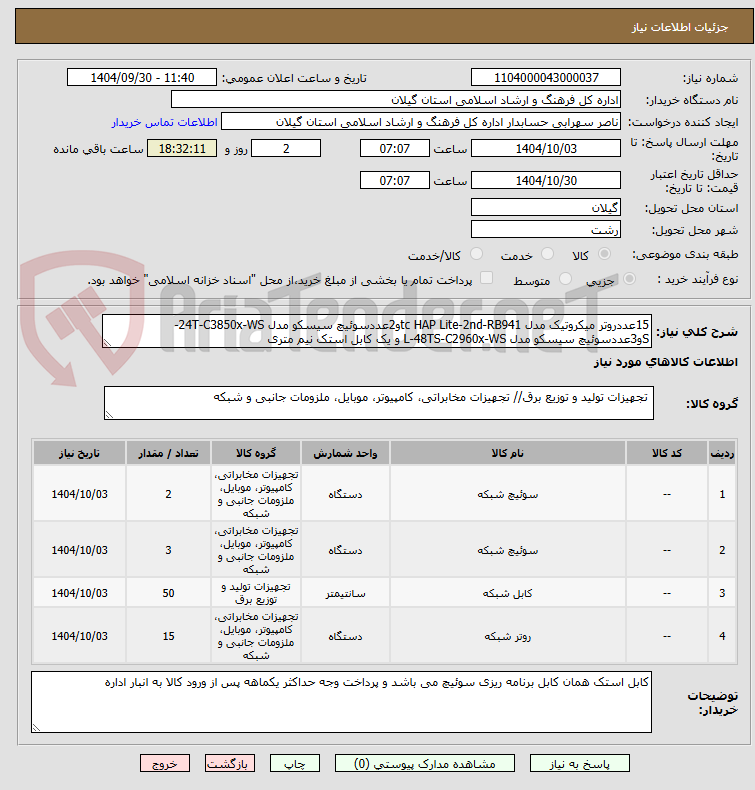The image size is (755, 790).
Task: Click the response deadline date 1404/10/03 field
Action: point(546,149)
